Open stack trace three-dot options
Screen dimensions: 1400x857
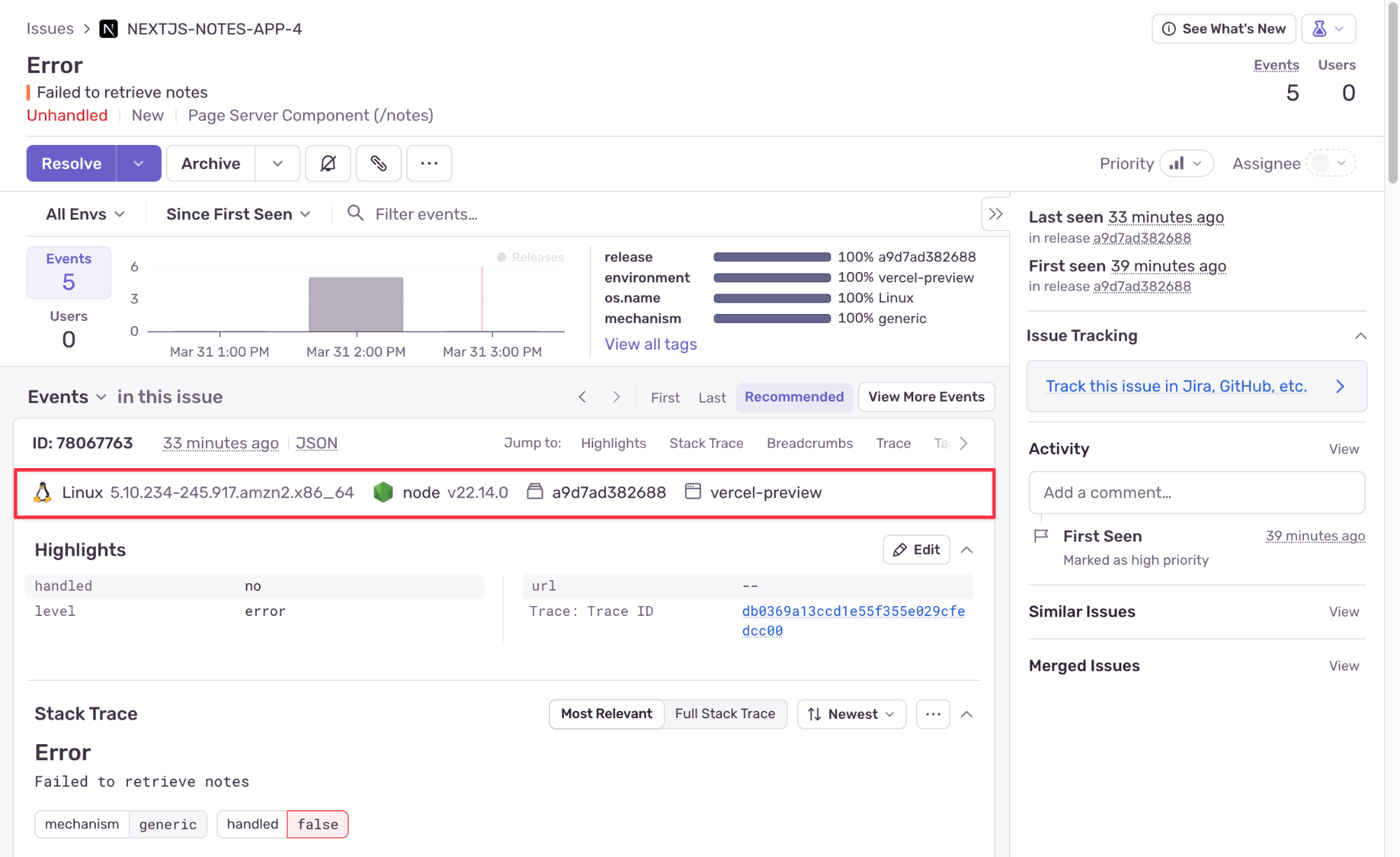click(933, 714)
